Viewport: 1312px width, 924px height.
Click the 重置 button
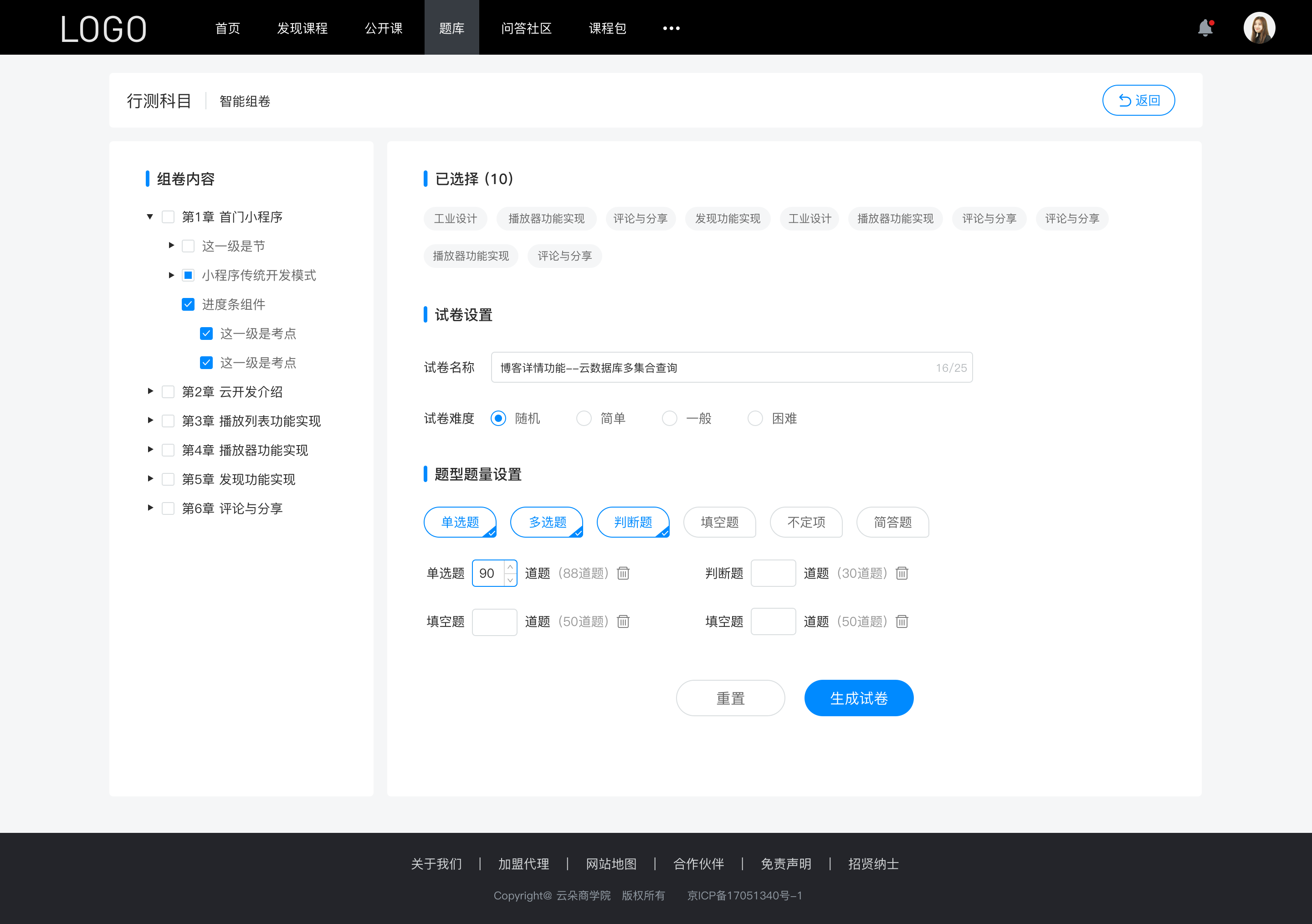tap(730, 698)
